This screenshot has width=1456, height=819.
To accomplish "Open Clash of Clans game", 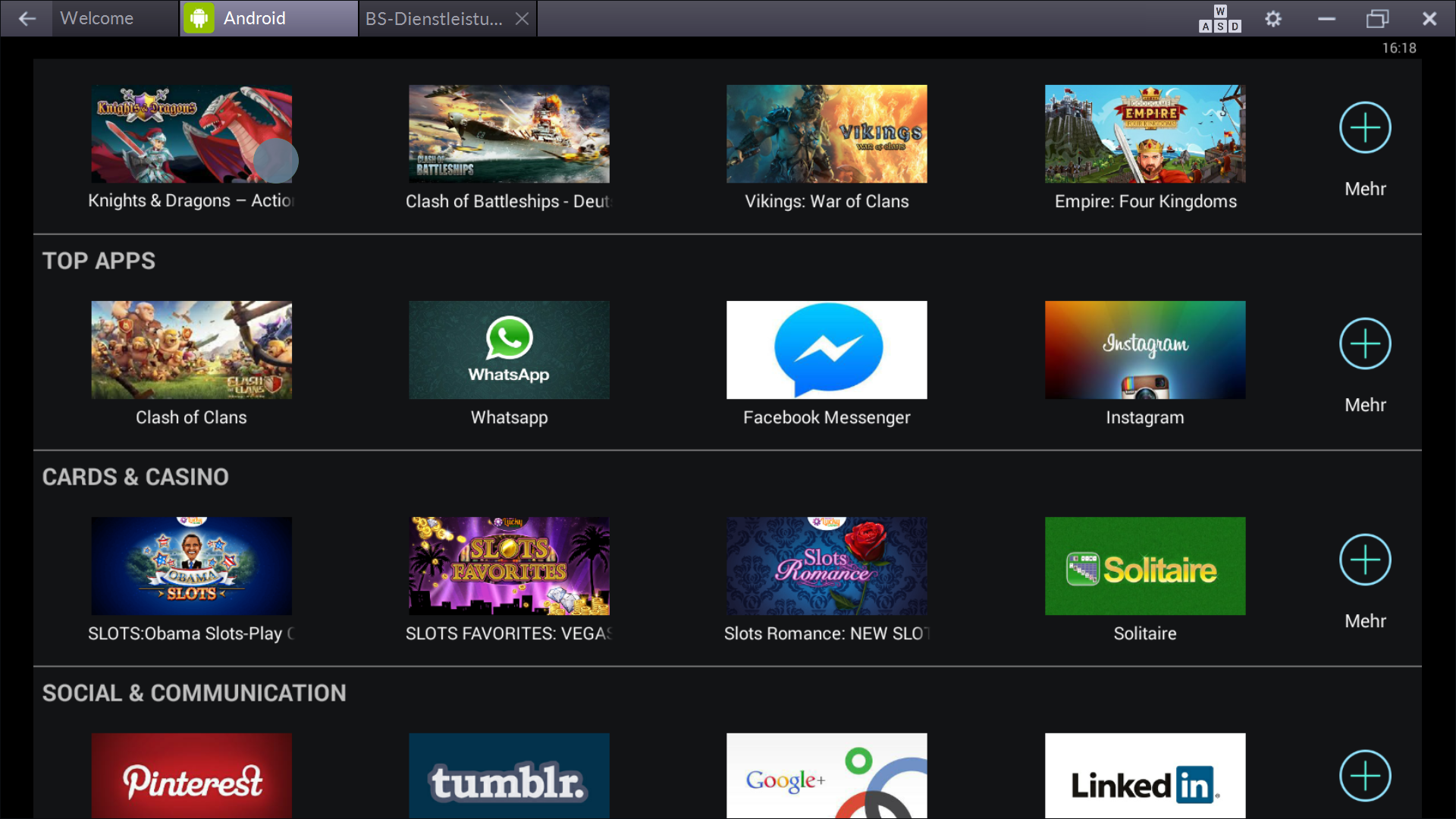I will [x=191, y=350].
